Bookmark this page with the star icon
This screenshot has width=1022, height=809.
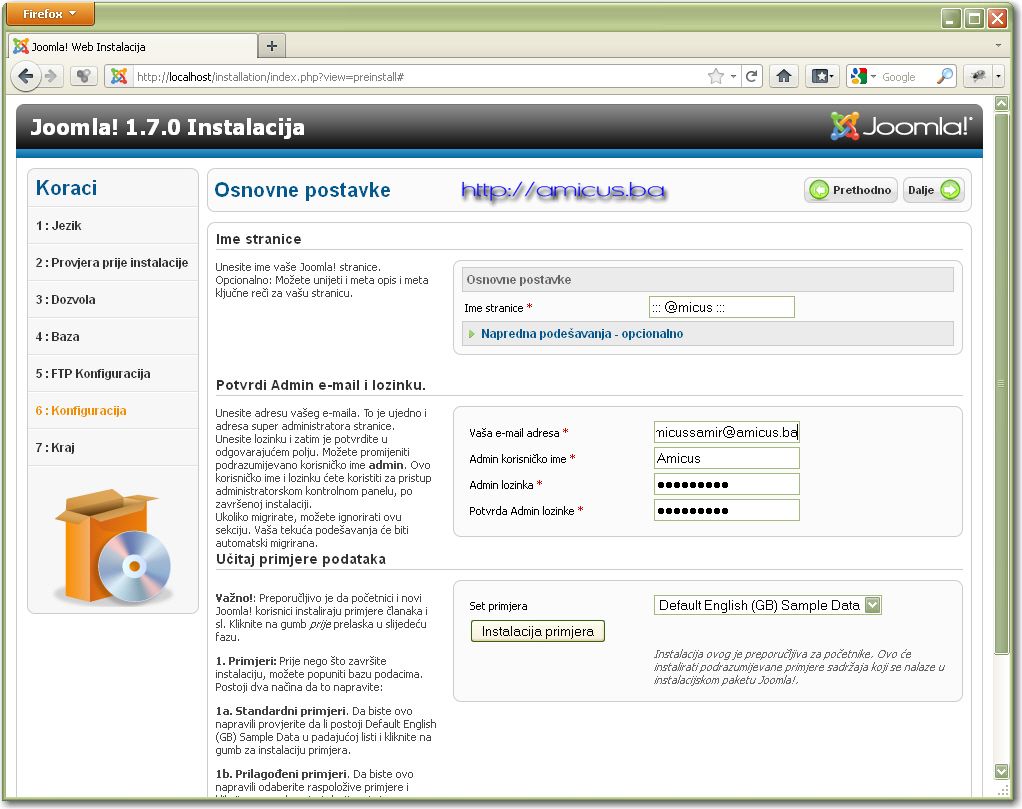point(716,76)
